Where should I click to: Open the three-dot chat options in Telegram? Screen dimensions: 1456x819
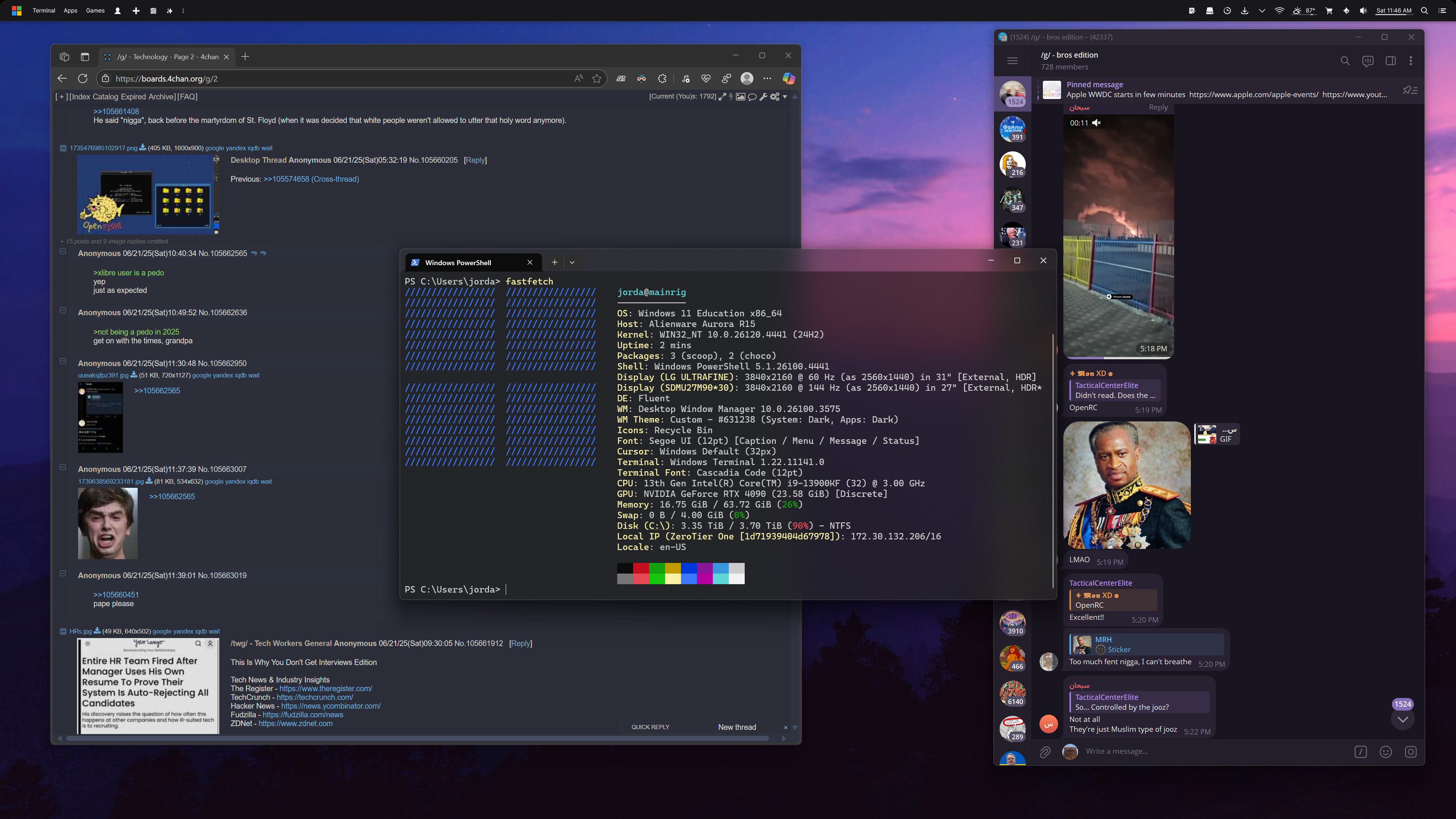coord(1411,60)
